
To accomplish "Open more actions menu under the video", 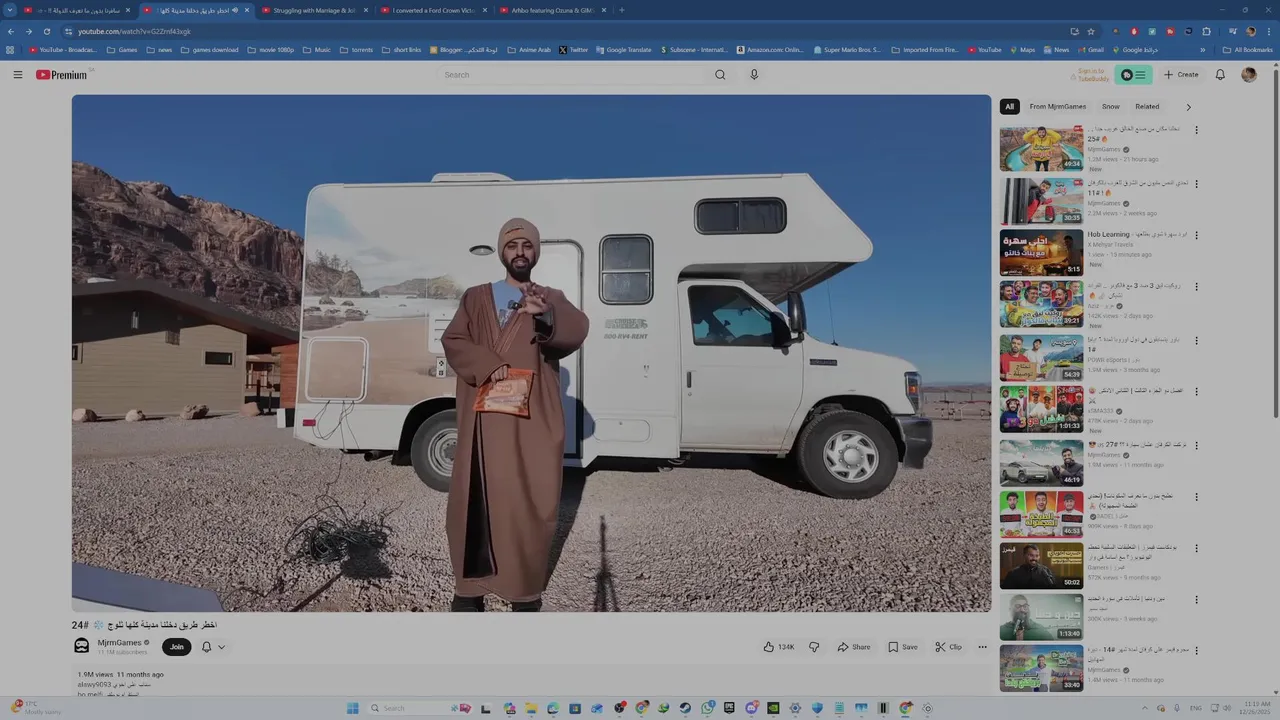I will tap(982, 647).
